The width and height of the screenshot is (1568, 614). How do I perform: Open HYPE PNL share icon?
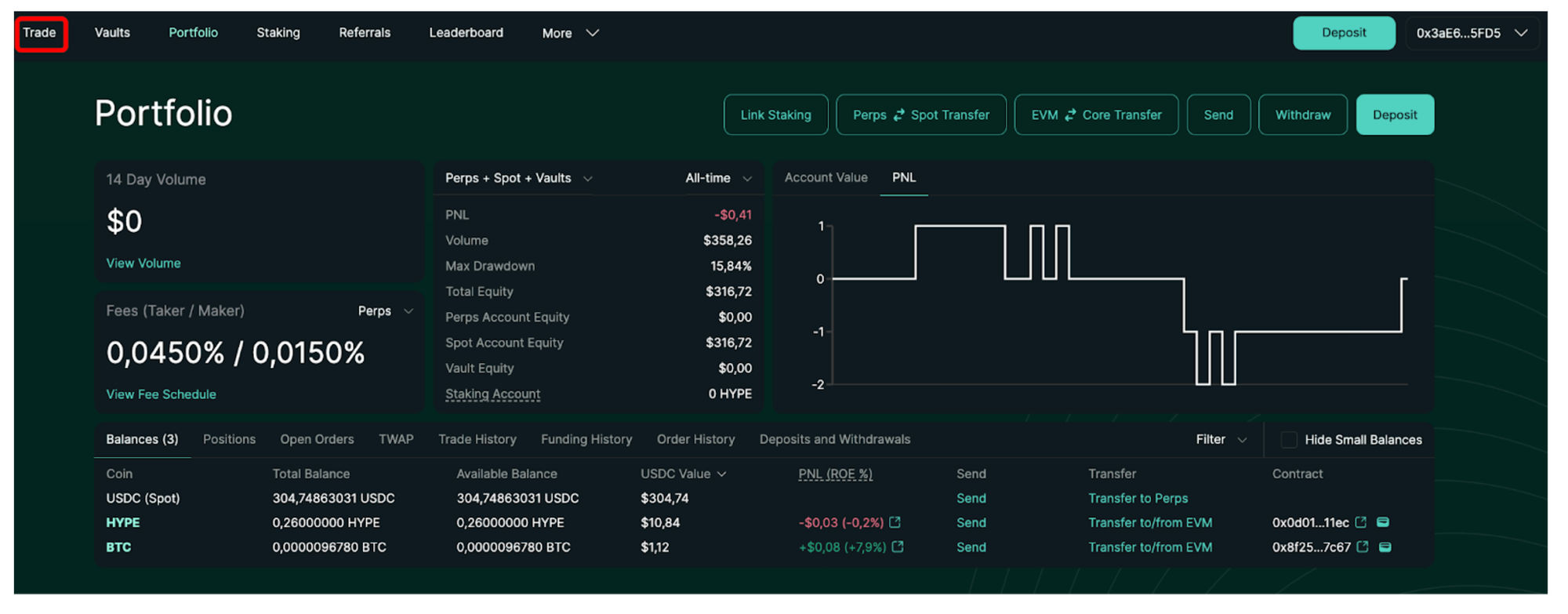pyautogui.click(x=895, y=522)
